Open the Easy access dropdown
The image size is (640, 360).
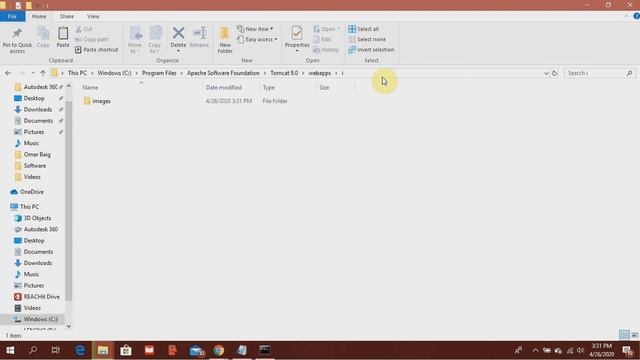click(x=257, y=39)
